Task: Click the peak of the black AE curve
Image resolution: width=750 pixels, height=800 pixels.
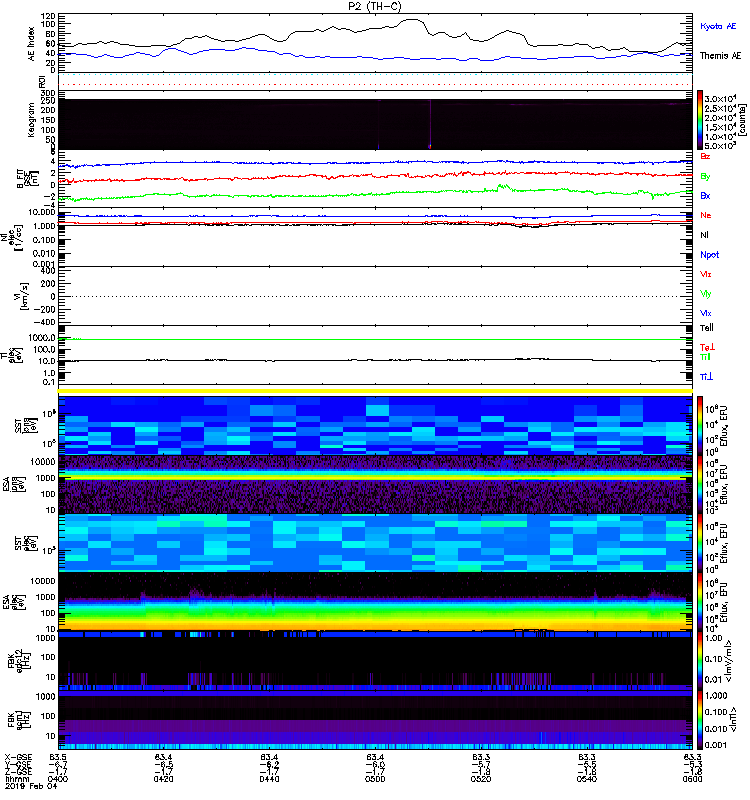Action: (412, 20)
